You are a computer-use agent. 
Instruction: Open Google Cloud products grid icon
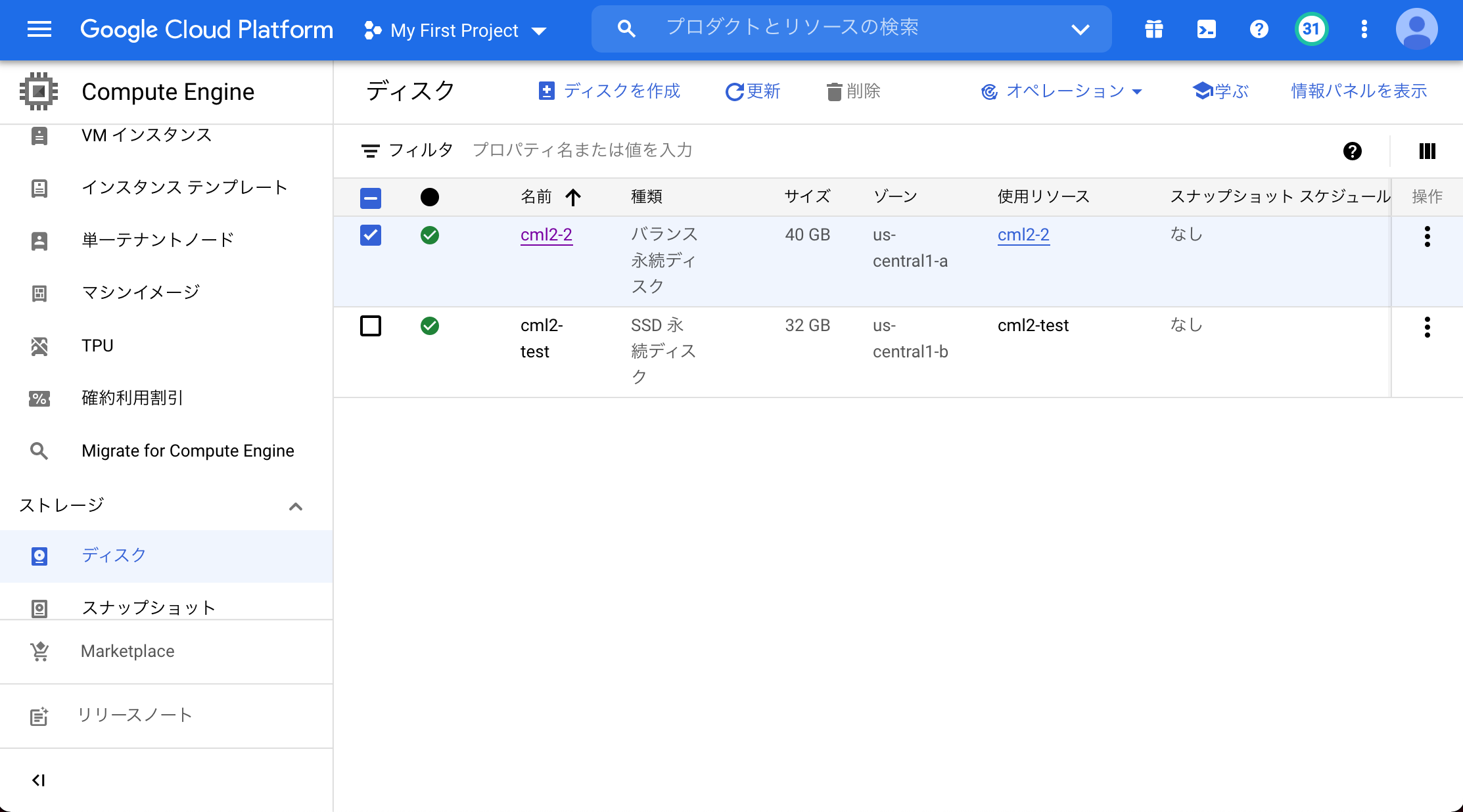coord(1153,29)
